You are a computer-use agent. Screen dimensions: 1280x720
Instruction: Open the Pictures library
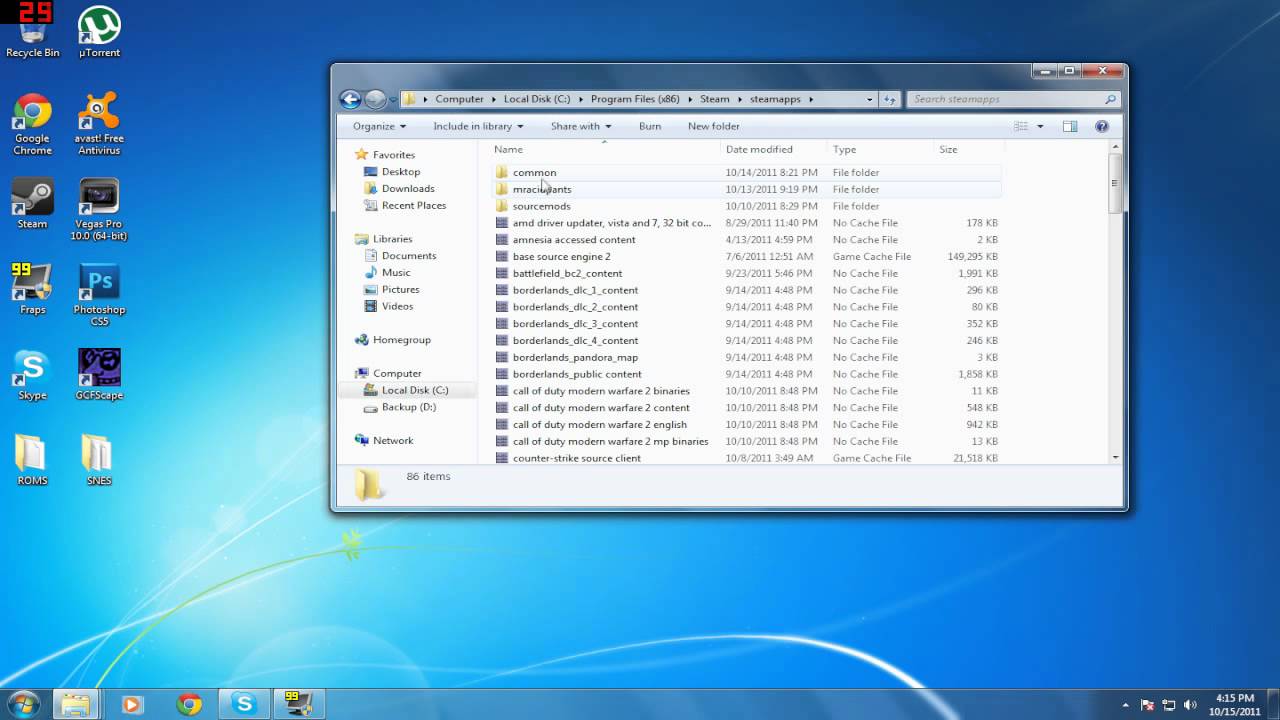[x=400, y=290]
